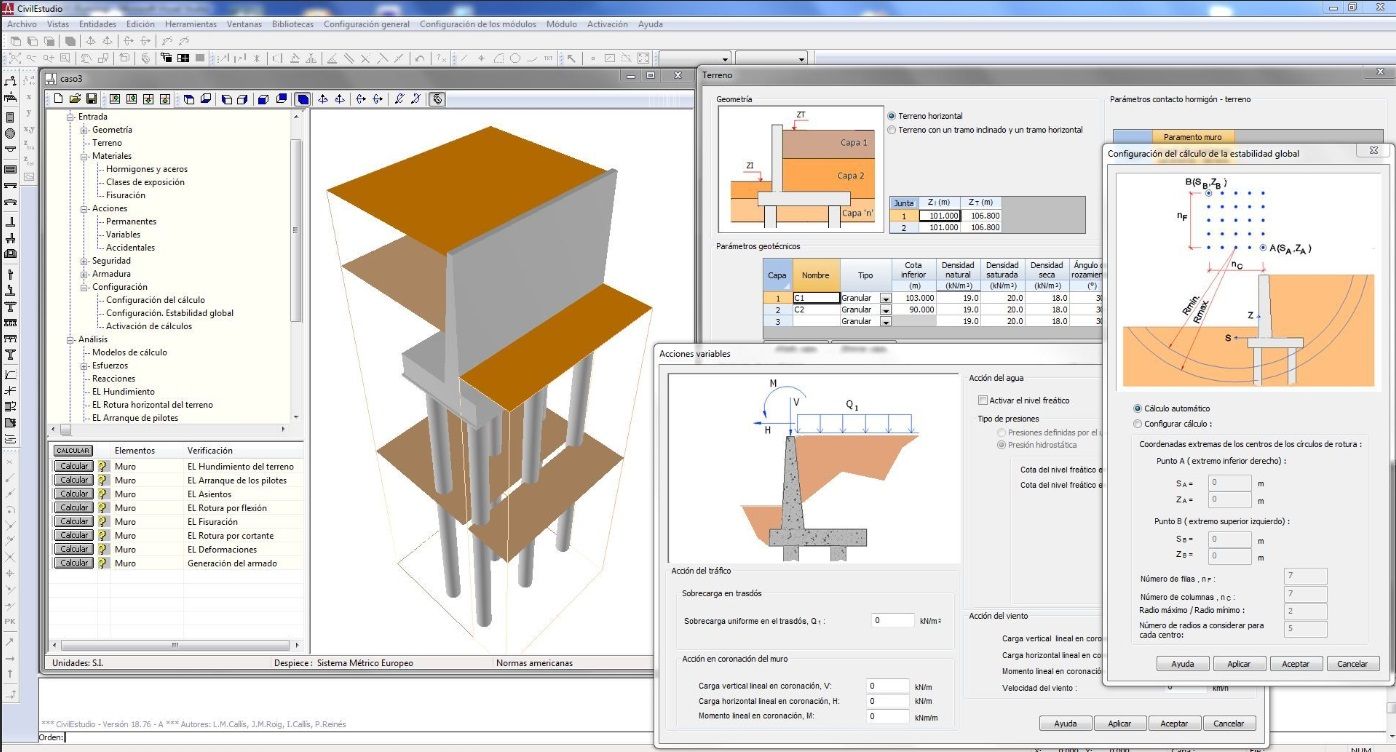The height and width of the screenshot is (752, 1396).
Task: Click the first green view icon in caso3 toolbar
Action: (114, 99)
